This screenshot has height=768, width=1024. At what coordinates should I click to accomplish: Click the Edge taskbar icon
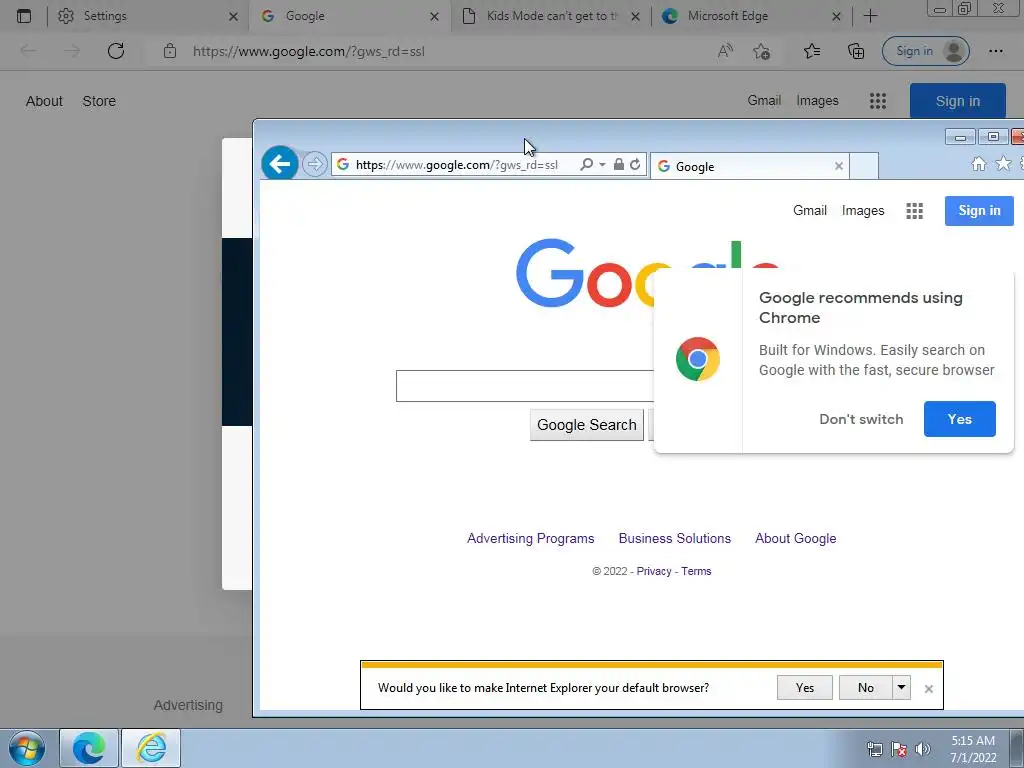89,748
